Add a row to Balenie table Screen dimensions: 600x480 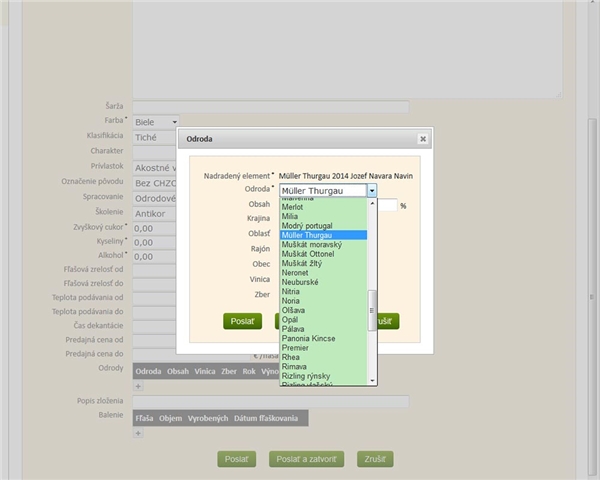pyautogui.click(x=138, y=433)
